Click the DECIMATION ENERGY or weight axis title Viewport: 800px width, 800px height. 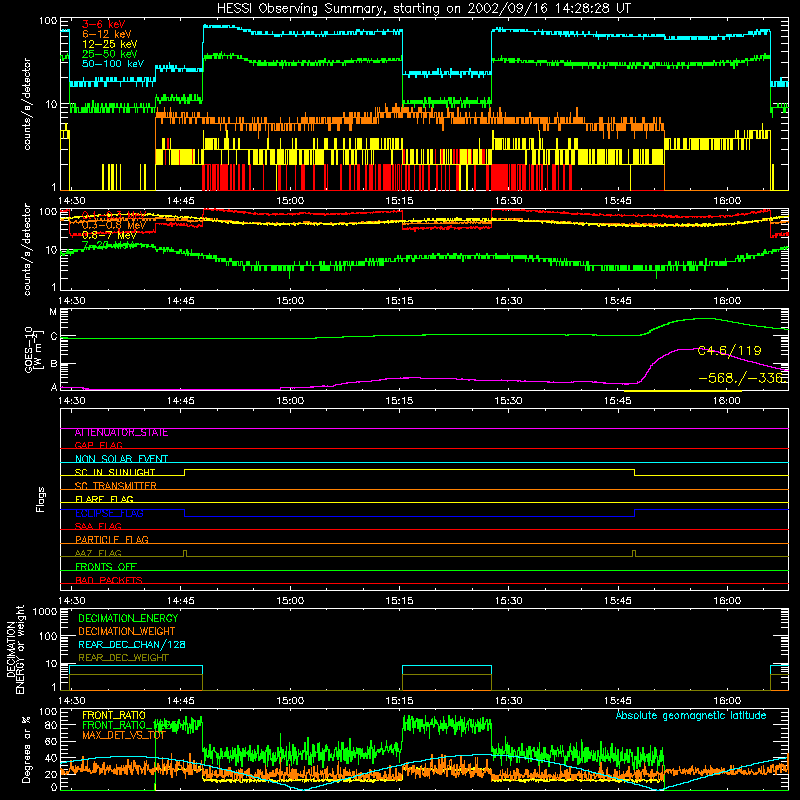pos(15,649)
